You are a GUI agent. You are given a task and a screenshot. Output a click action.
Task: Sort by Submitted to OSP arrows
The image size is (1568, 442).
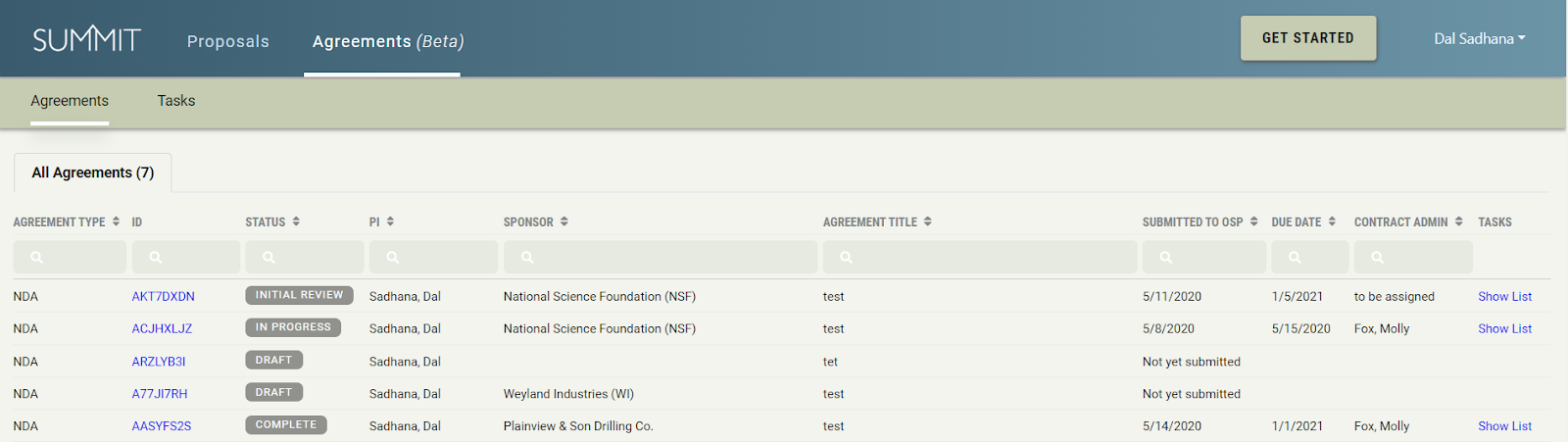tap(1253, 221)
